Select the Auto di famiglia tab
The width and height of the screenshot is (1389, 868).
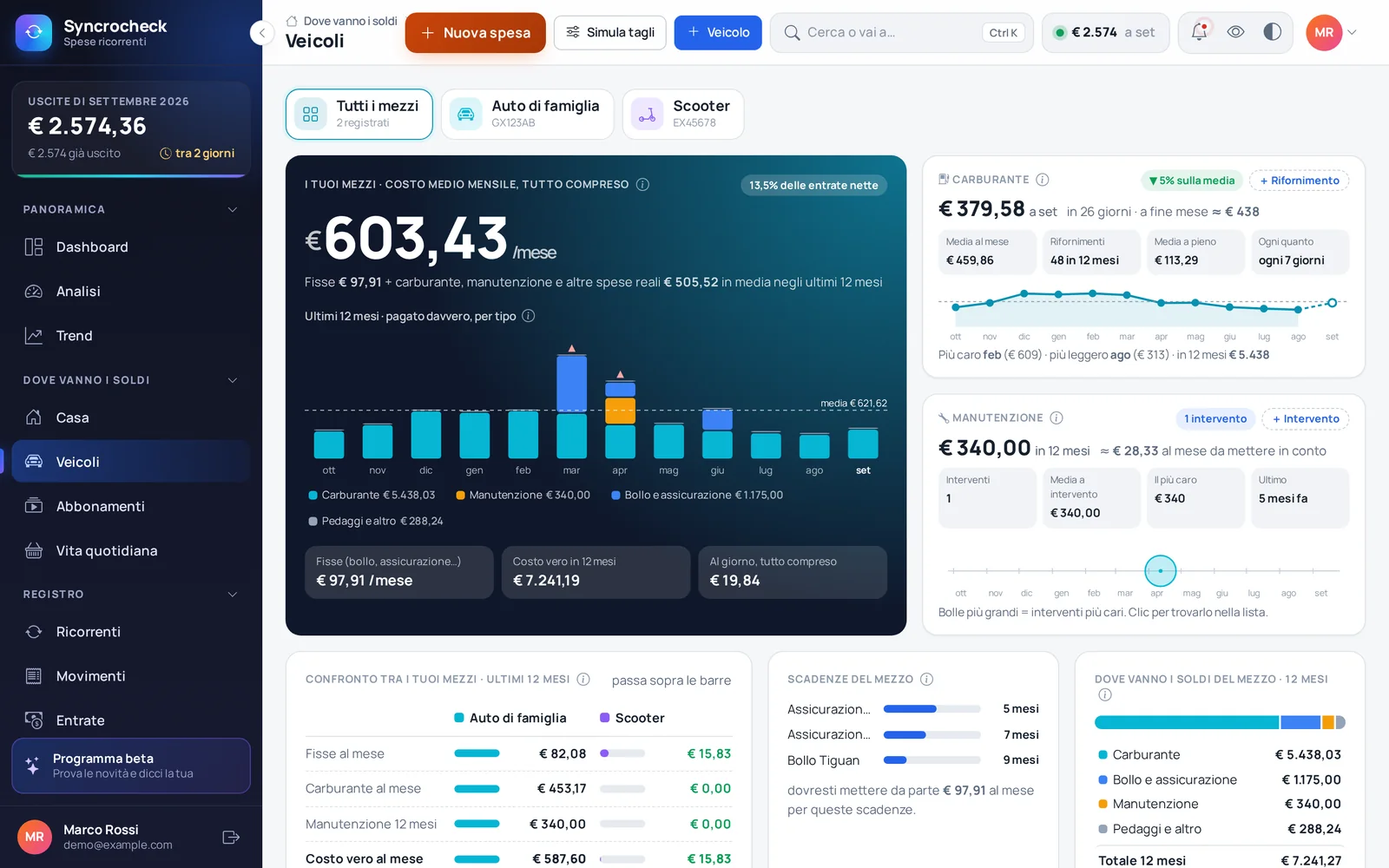[x=527, y=114]
